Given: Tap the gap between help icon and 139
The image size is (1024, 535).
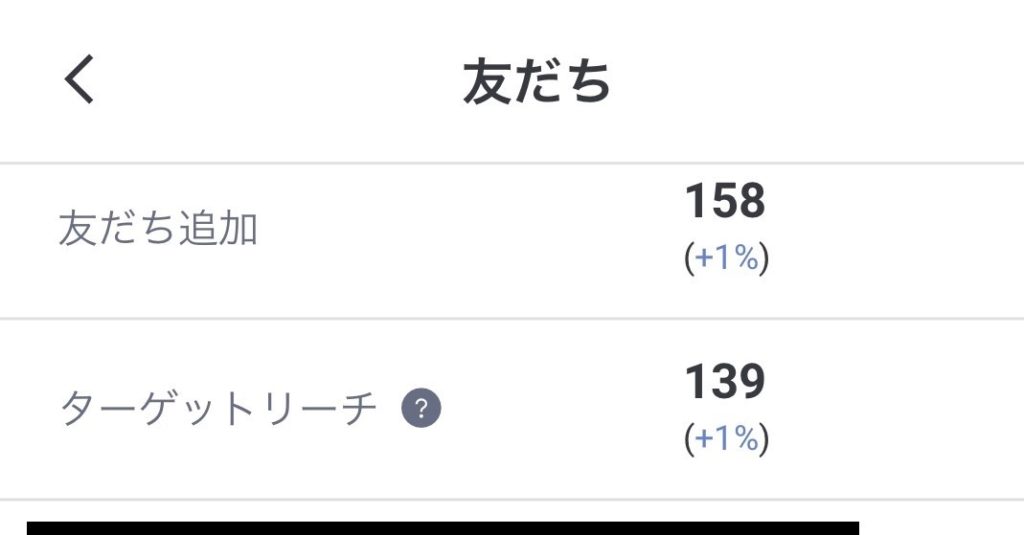Looking at the screenshot, I should click(x=562, y=409).
